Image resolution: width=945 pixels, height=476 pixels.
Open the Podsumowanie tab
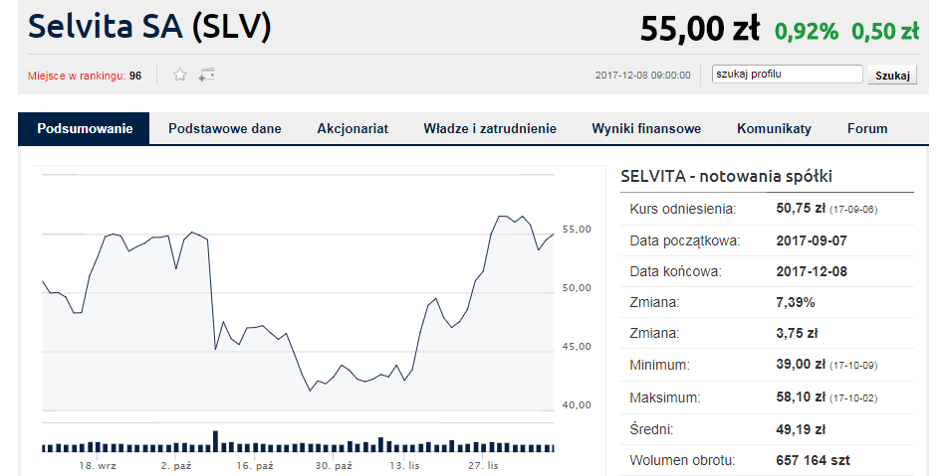[85, 129]
